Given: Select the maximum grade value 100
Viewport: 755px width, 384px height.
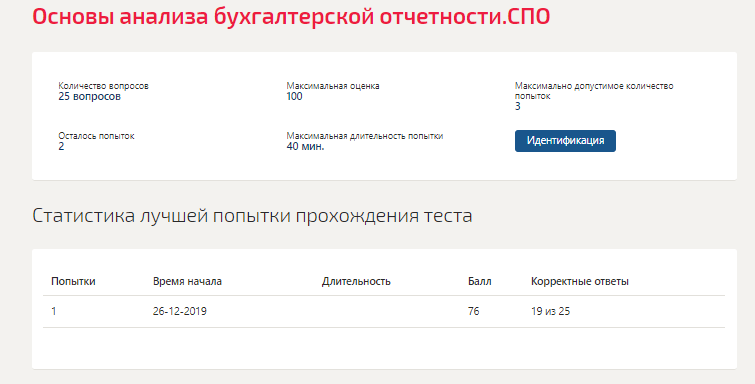Looking at the screenshot, I should [x=294, y=96].
